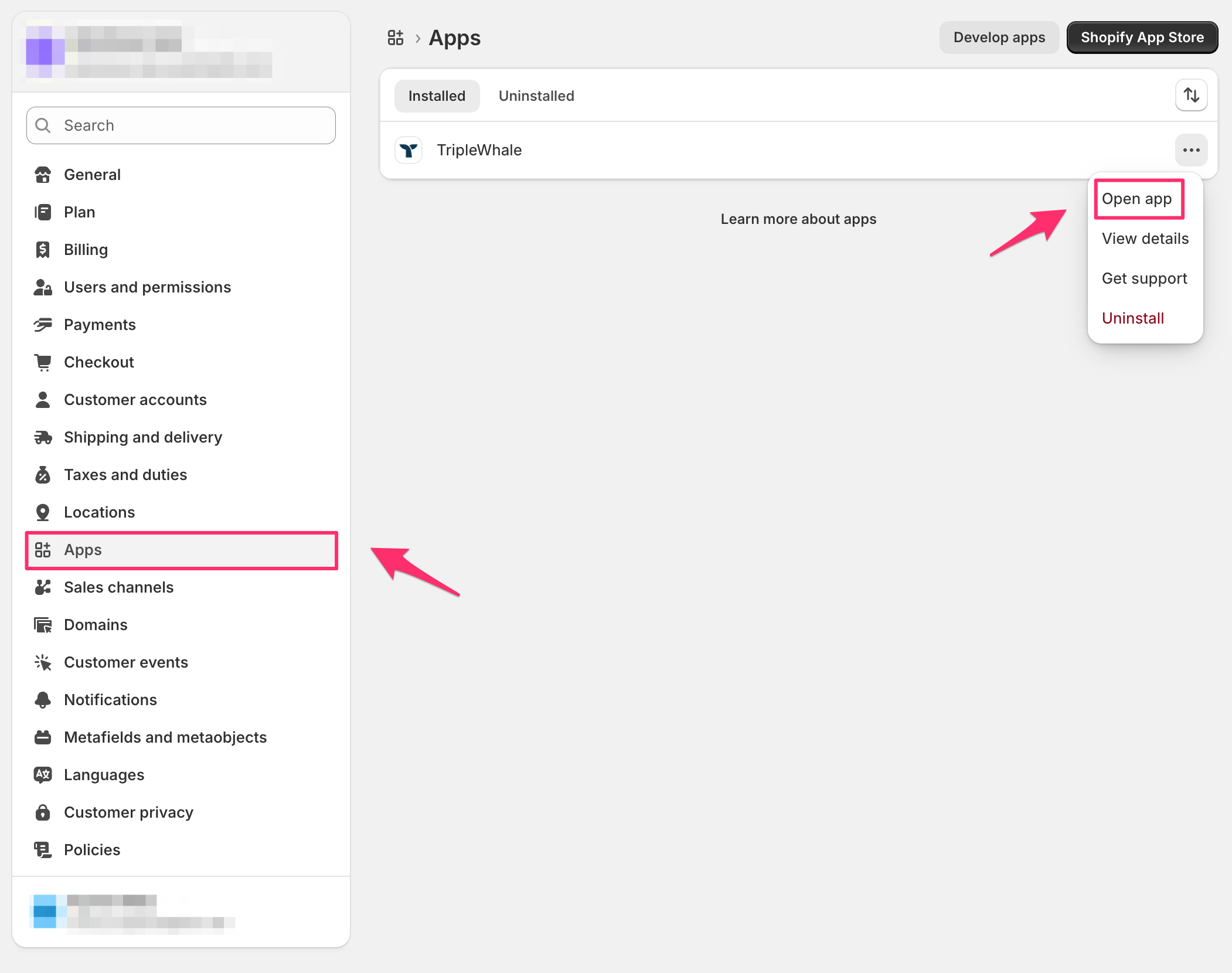Switch to the Uninstalled tab
The height and width of the screenshot is (973, 1232).
536,96
